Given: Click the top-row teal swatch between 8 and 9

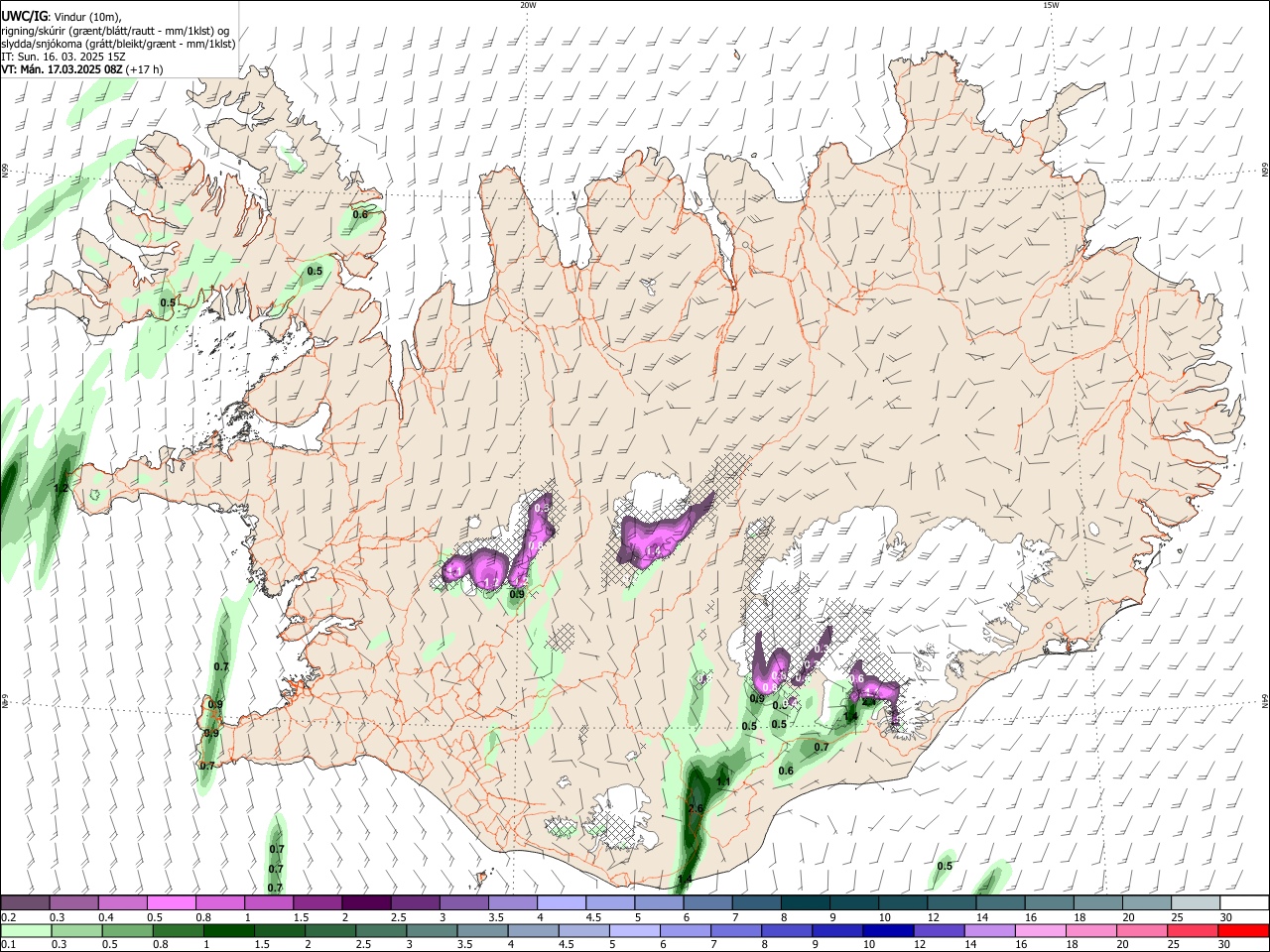Looking at the screenshot, I should coord(805,902).
